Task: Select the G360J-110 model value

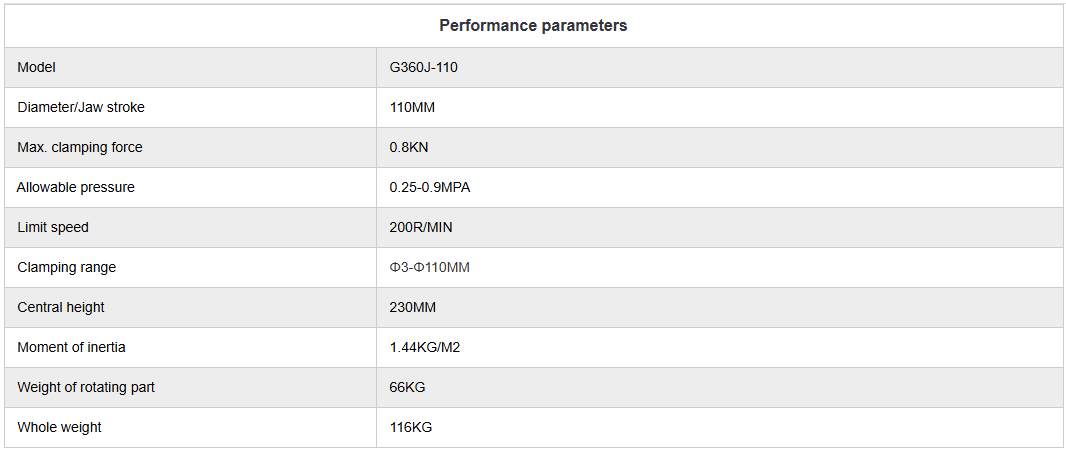Action: (424, 67)
